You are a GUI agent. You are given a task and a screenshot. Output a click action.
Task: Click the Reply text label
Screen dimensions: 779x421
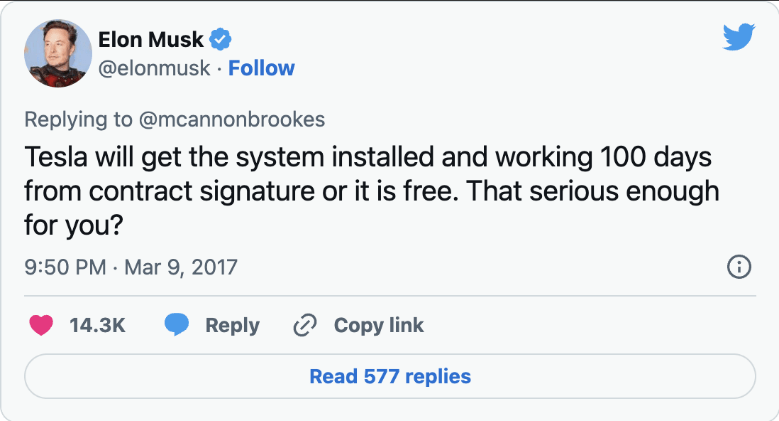(x=233, y=326)
